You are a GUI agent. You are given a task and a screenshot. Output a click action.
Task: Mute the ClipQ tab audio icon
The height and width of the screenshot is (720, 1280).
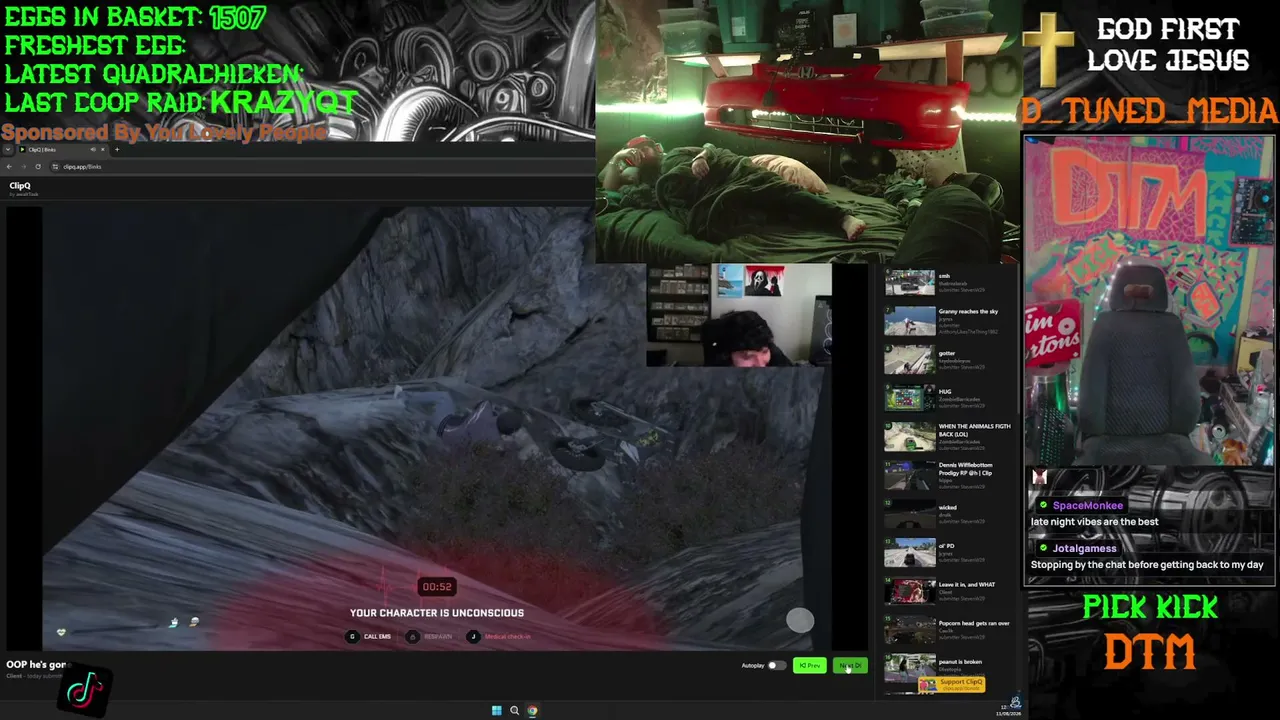tap(95, 150)
